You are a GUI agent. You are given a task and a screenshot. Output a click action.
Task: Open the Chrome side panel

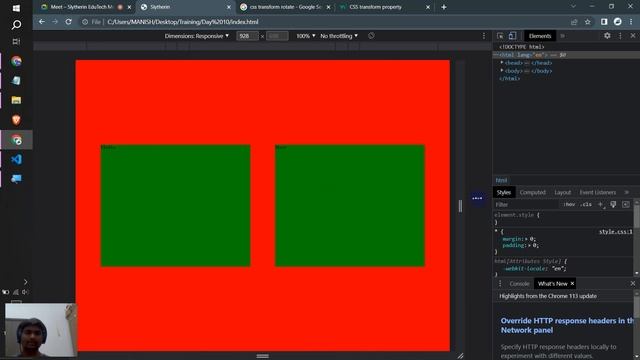tap(604, 22)
